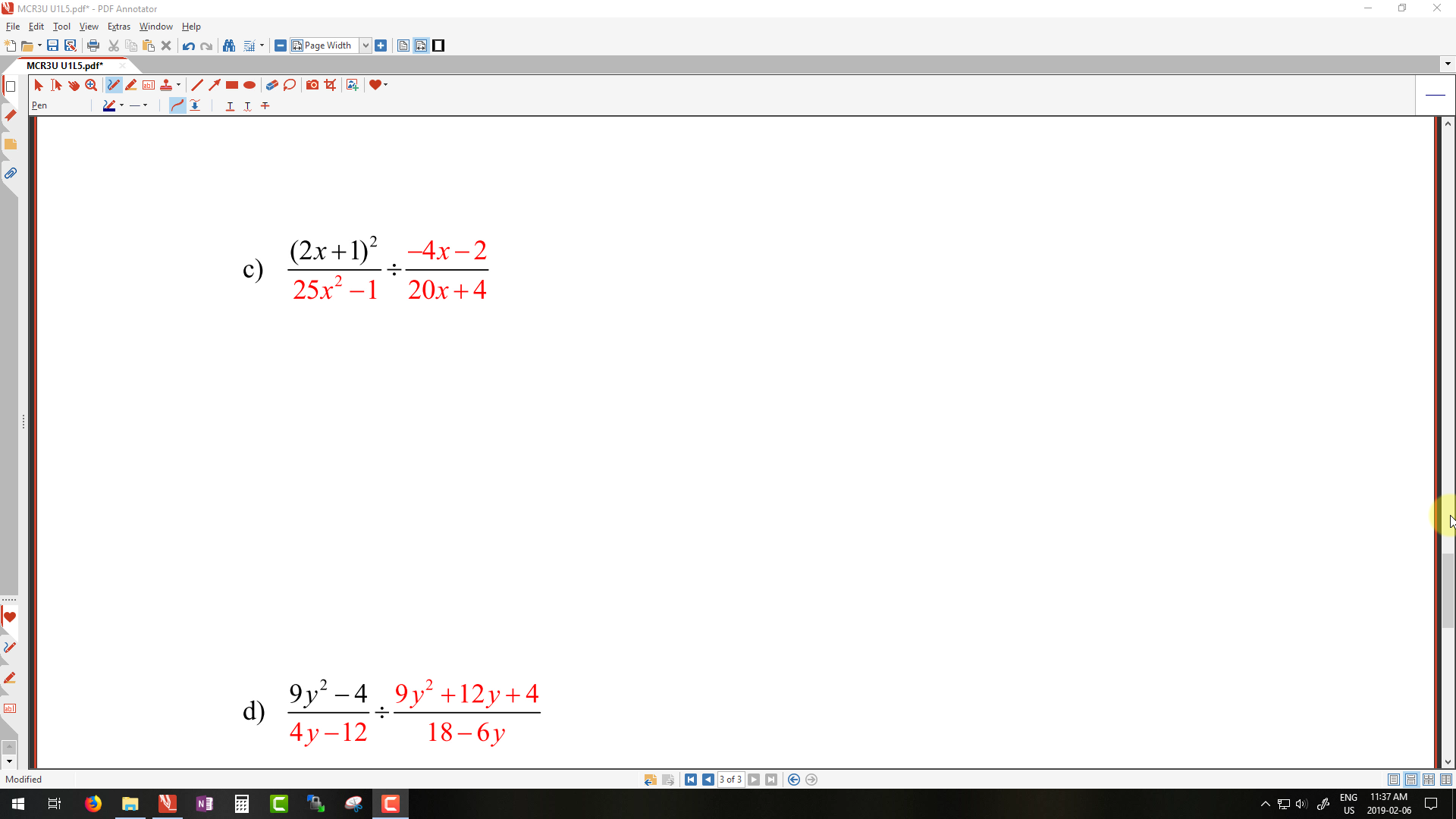Open the Edit menu
This screenshot has height=819, width=1456.
tap(36, 26)
